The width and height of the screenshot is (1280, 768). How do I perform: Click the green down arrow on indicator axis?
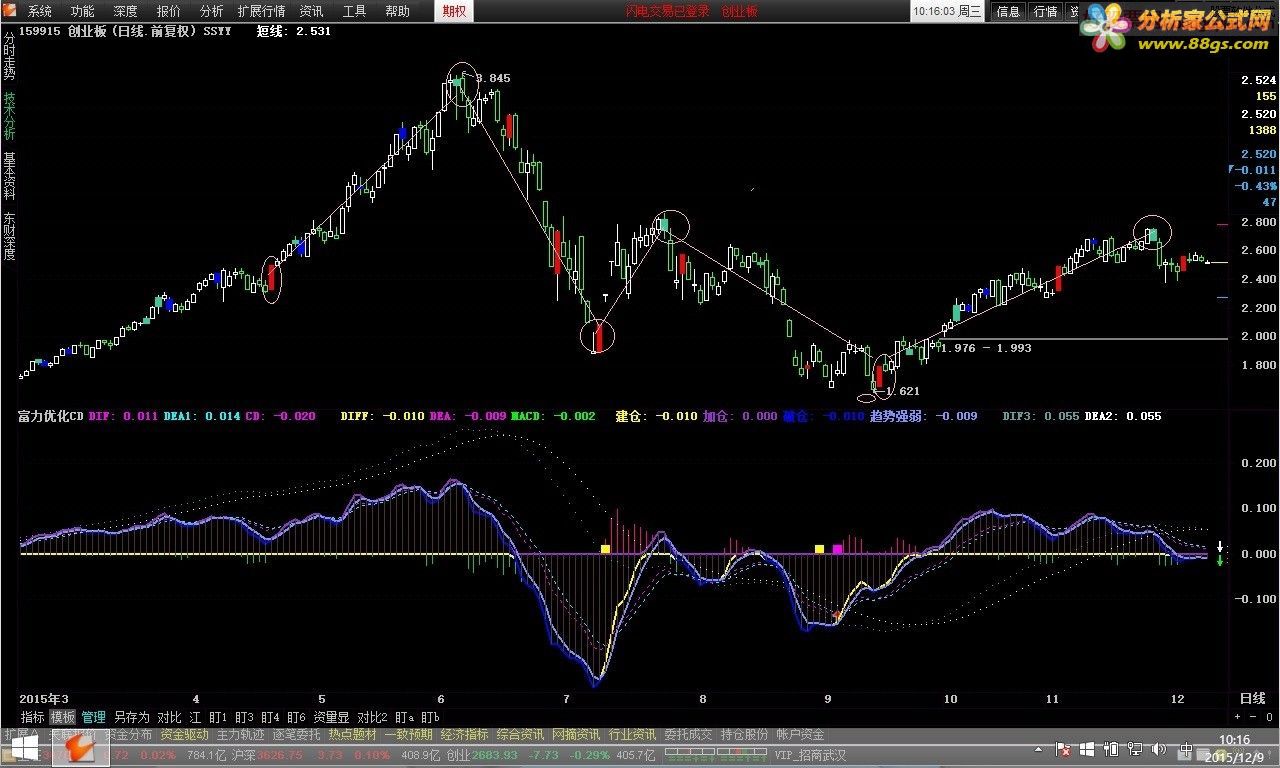click(1220, 560)
